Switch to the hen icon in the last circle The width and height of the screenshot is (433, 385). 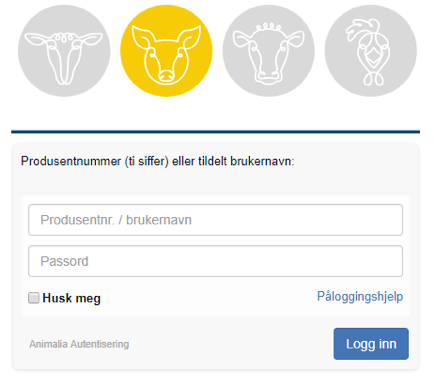click(x=371, y=51)
